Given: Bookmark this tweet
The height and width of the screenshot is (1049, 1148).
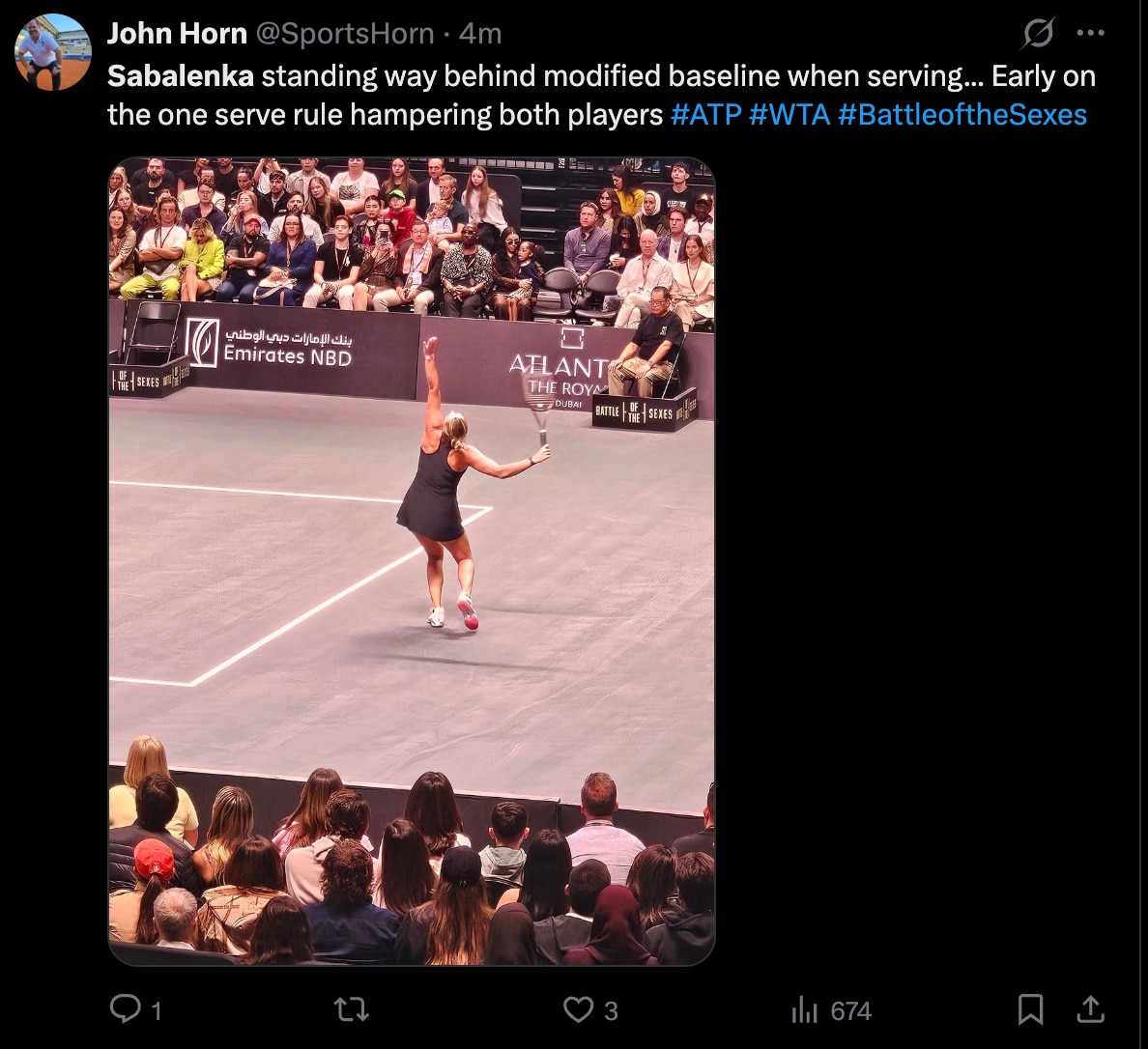Looking at the screenshot, I should coord(1030,1009).
